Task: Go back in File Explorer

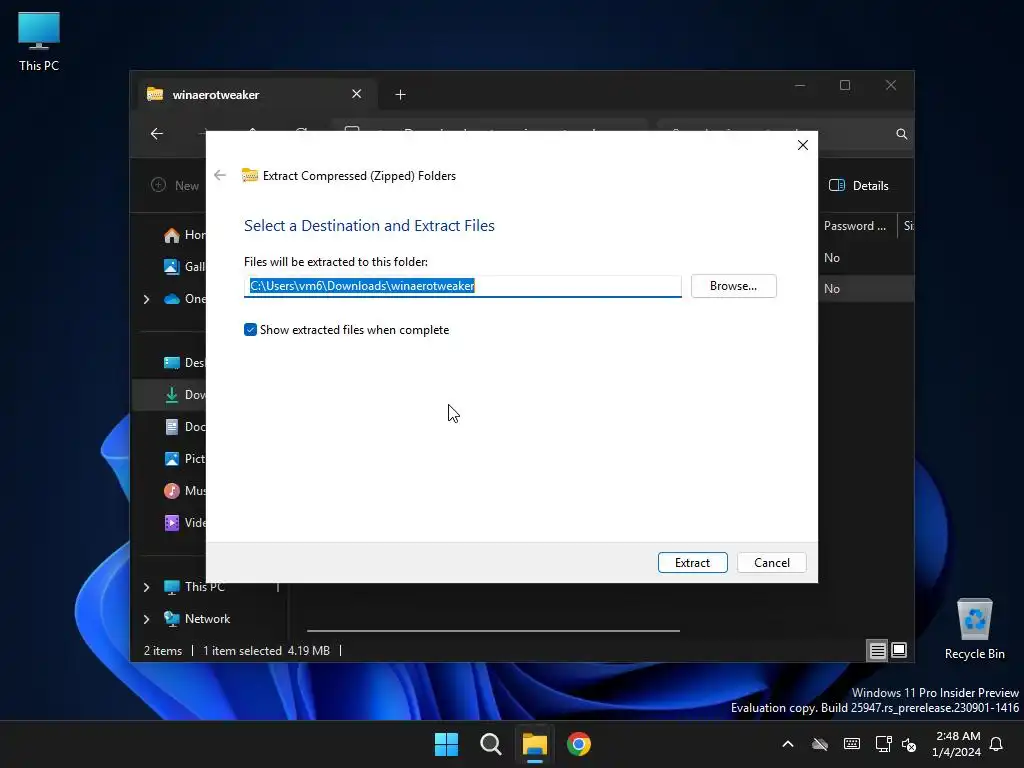Action: (157, 134)
